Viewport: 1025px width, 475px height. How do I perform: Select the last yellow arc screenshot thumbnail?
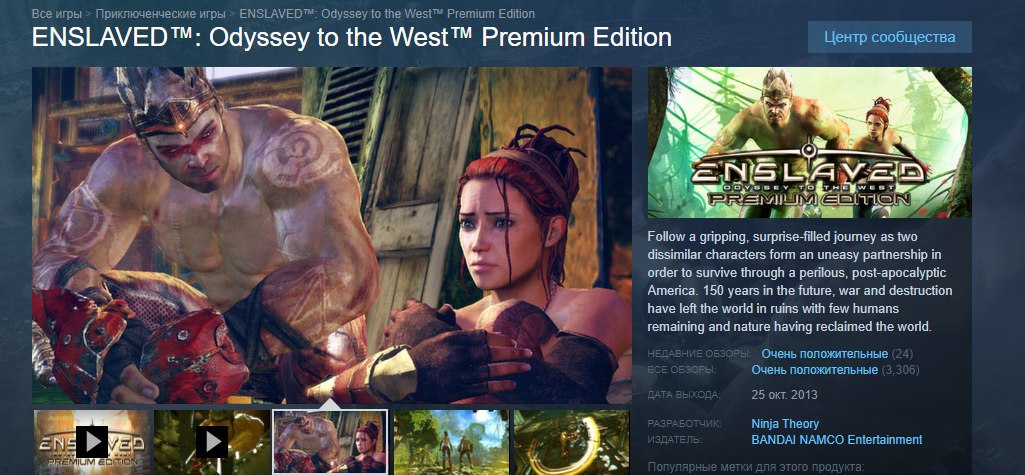571,442
